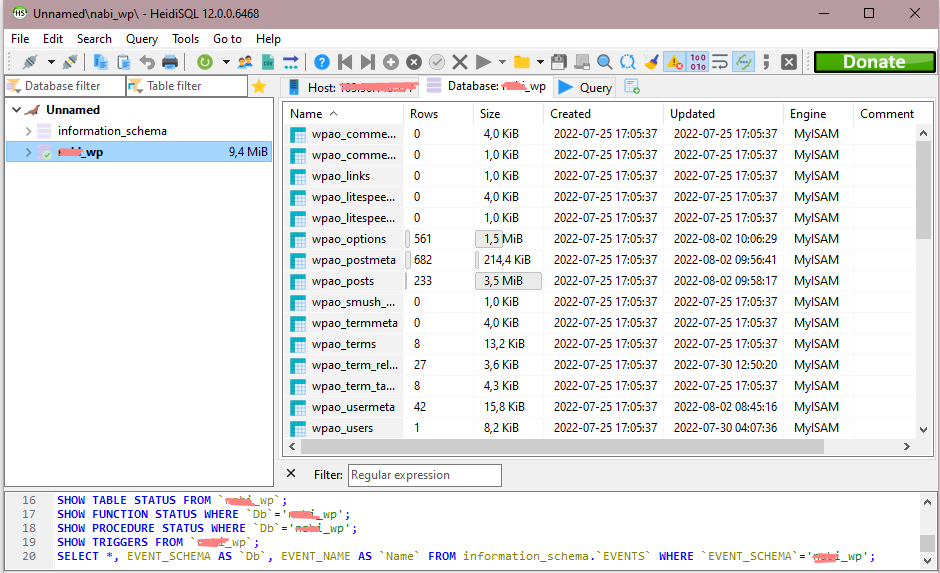Click the paste clipboard icon
This screenshot has height=573, width=940.
tap(123, 62)
